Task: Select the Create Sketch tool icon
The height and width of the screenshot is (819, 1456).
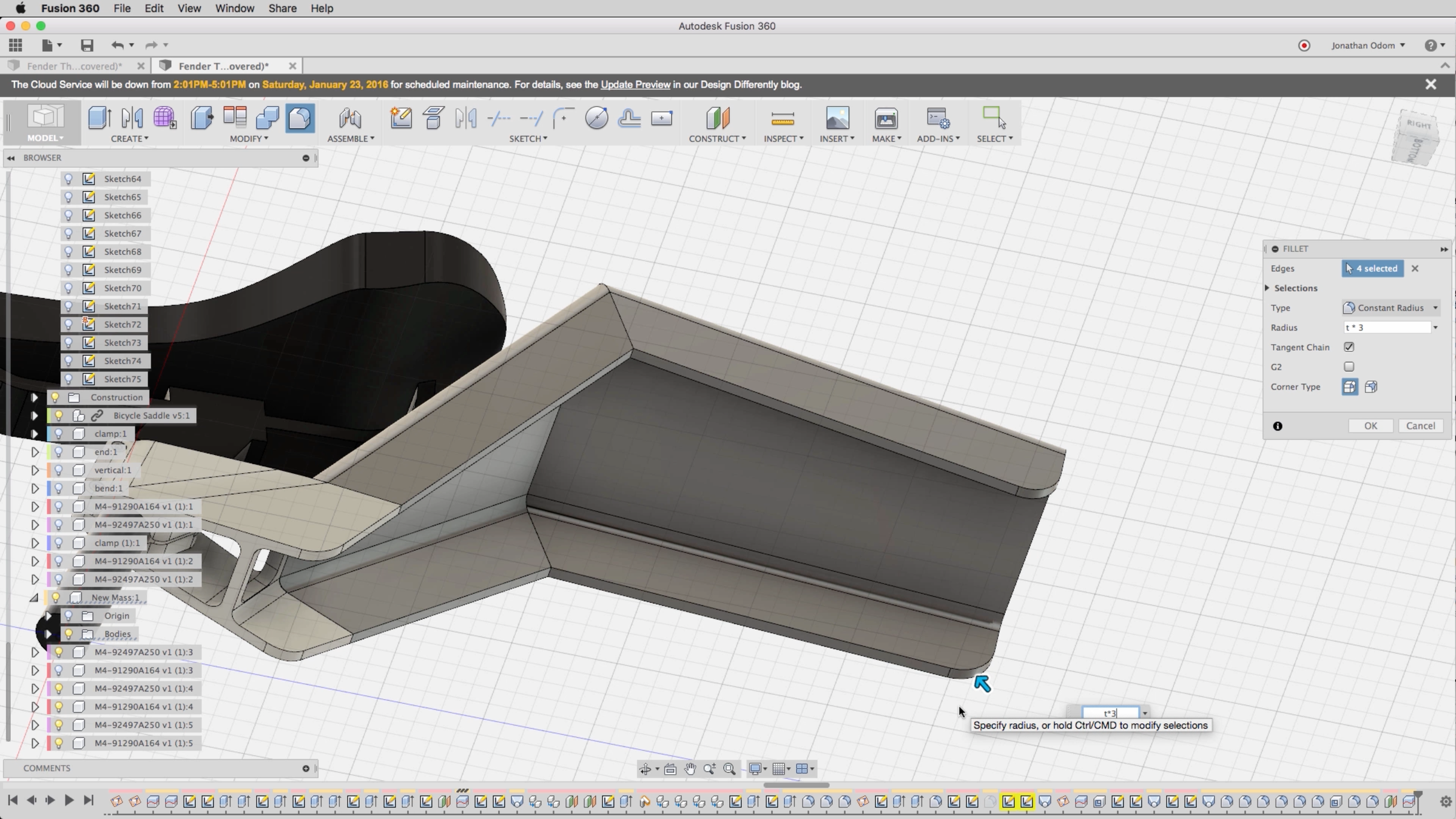Action: [x=401, y=118]
